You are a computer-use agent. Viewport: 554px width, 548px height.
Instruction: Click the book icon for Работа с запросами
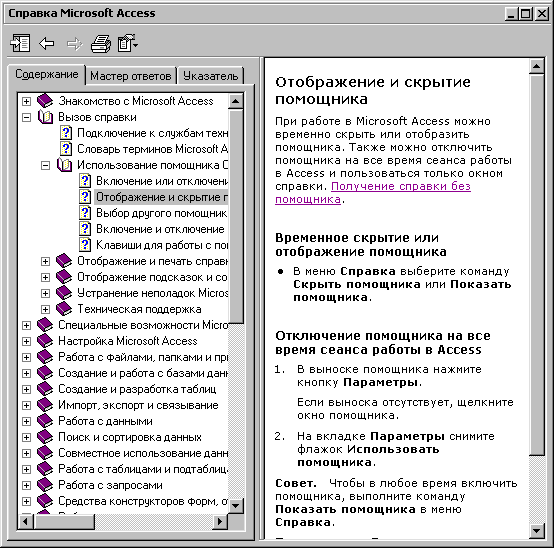tap(45, 485)
